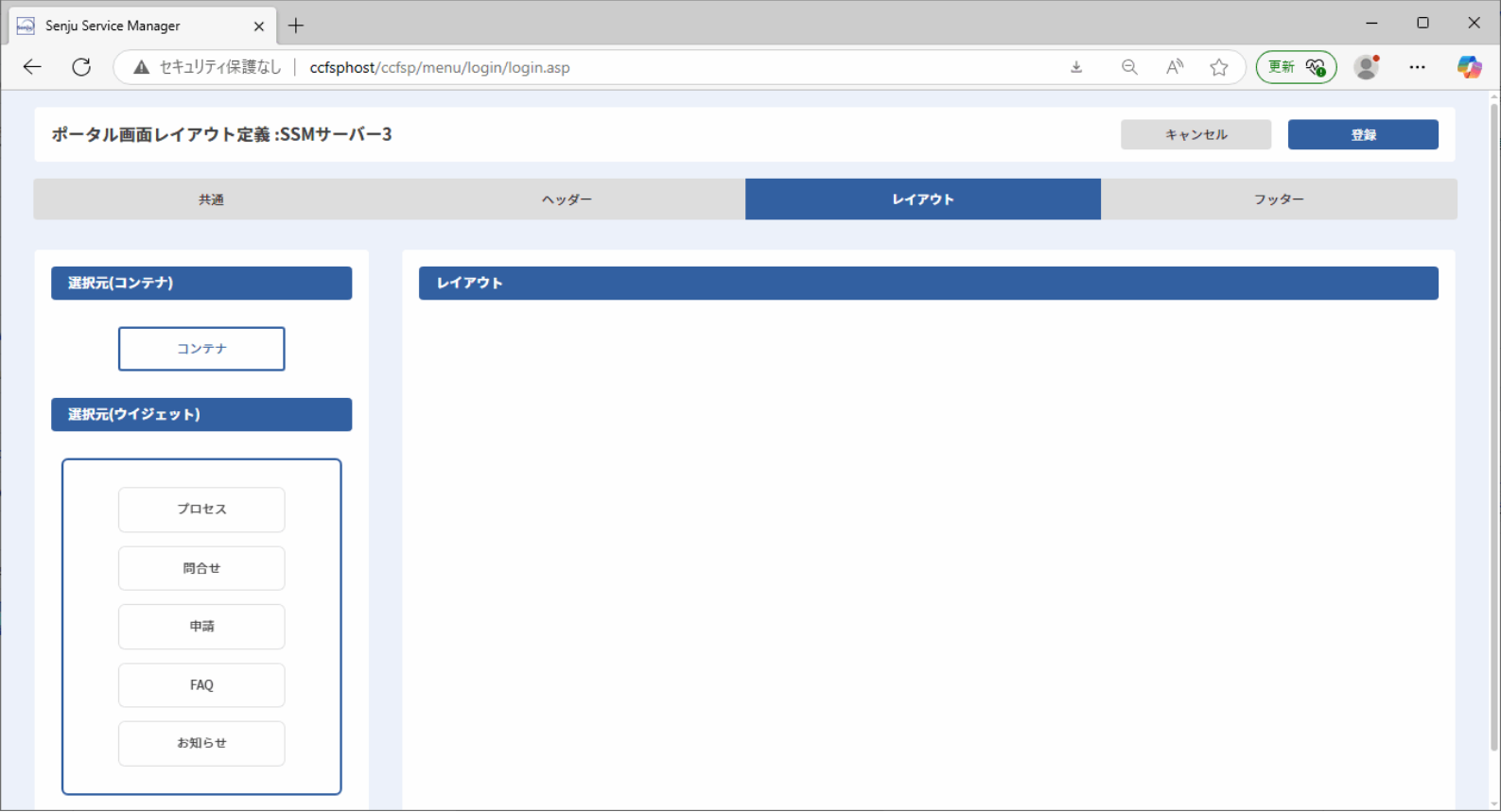Switch to the ヘッダー tab

click(567, 199)
